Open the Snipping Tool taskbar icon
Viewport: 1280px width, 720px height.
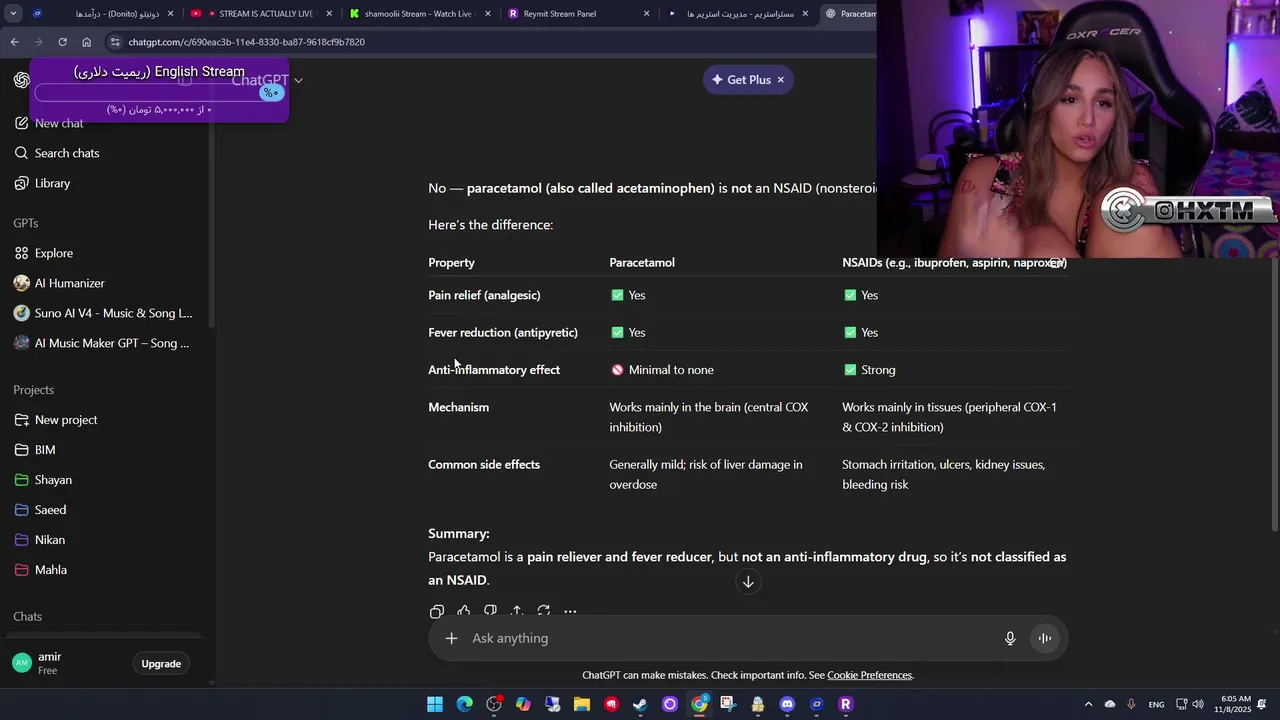tap(728, 704)
